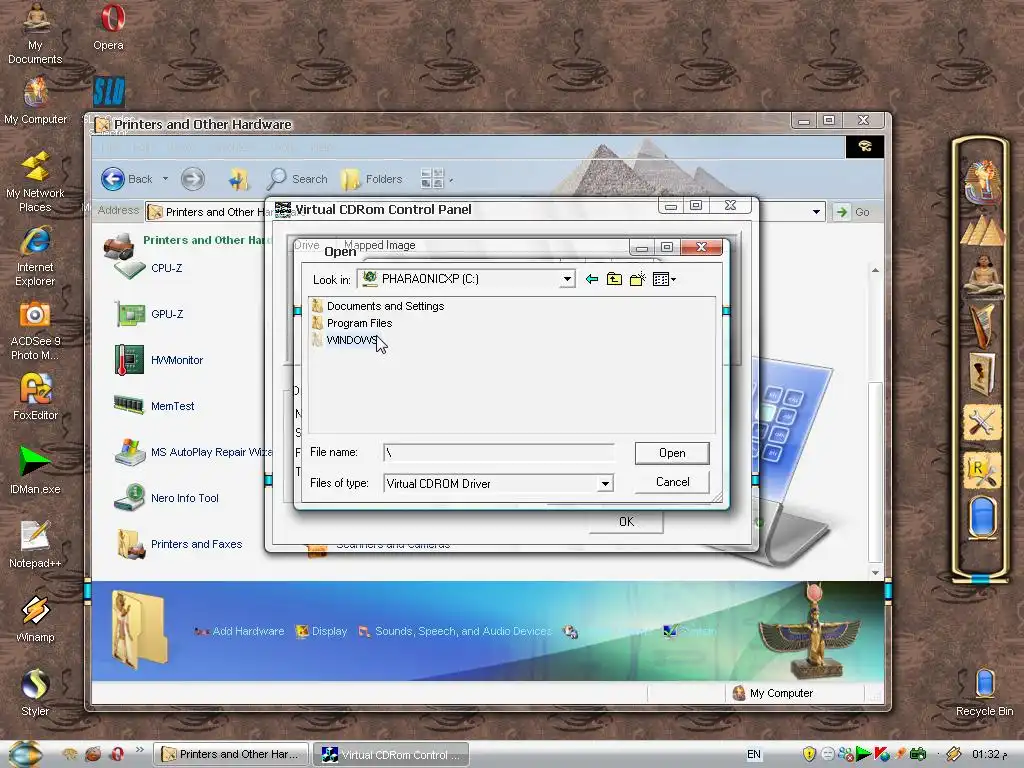Go back one folder in Open dialog
Image resolution: width=1024 pixels, height=768 pixels.
592,280
